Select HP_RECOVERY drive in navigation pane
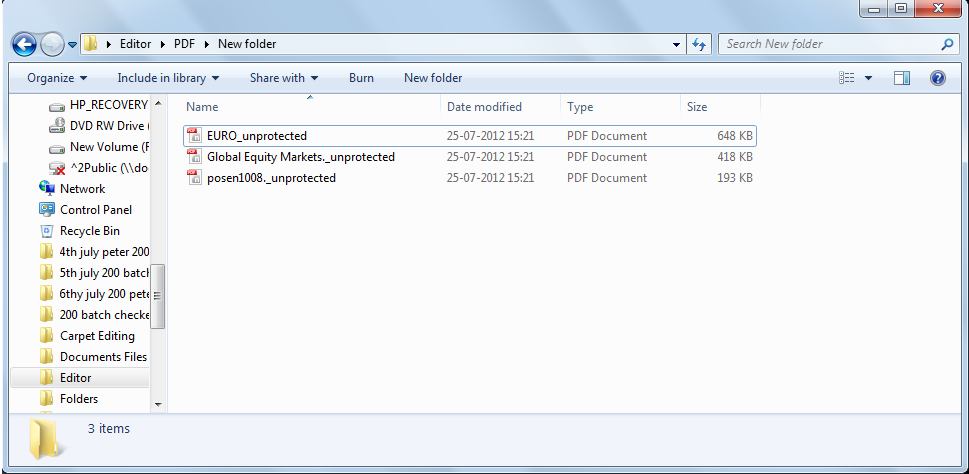Image resolution: width=969 pixels, height=474 pixels. [x=109, y=105]
